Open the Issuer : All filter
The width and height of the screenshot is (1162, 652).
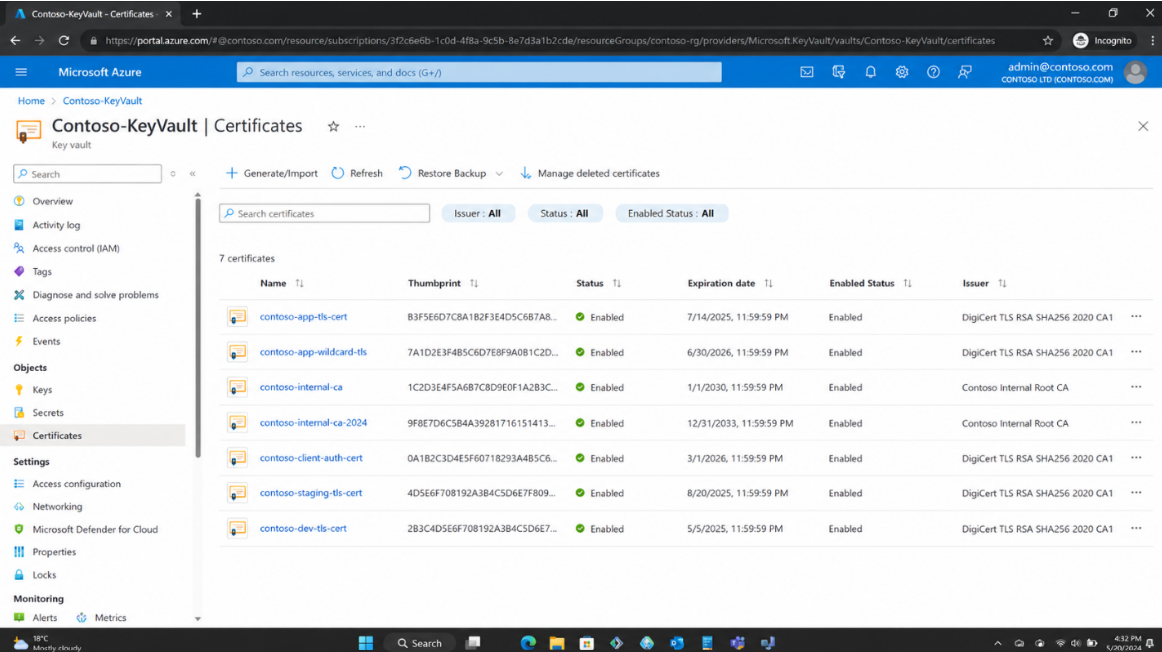pyautogui.click(x=478, y=213)
